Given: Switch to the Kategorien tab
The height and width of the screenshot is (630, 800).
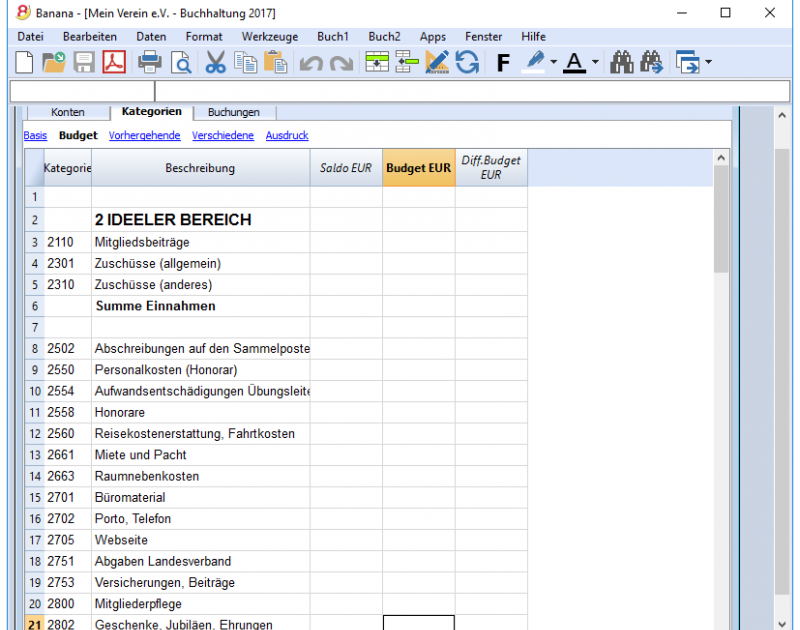Looking at the screenshot, I should point(152,111).
